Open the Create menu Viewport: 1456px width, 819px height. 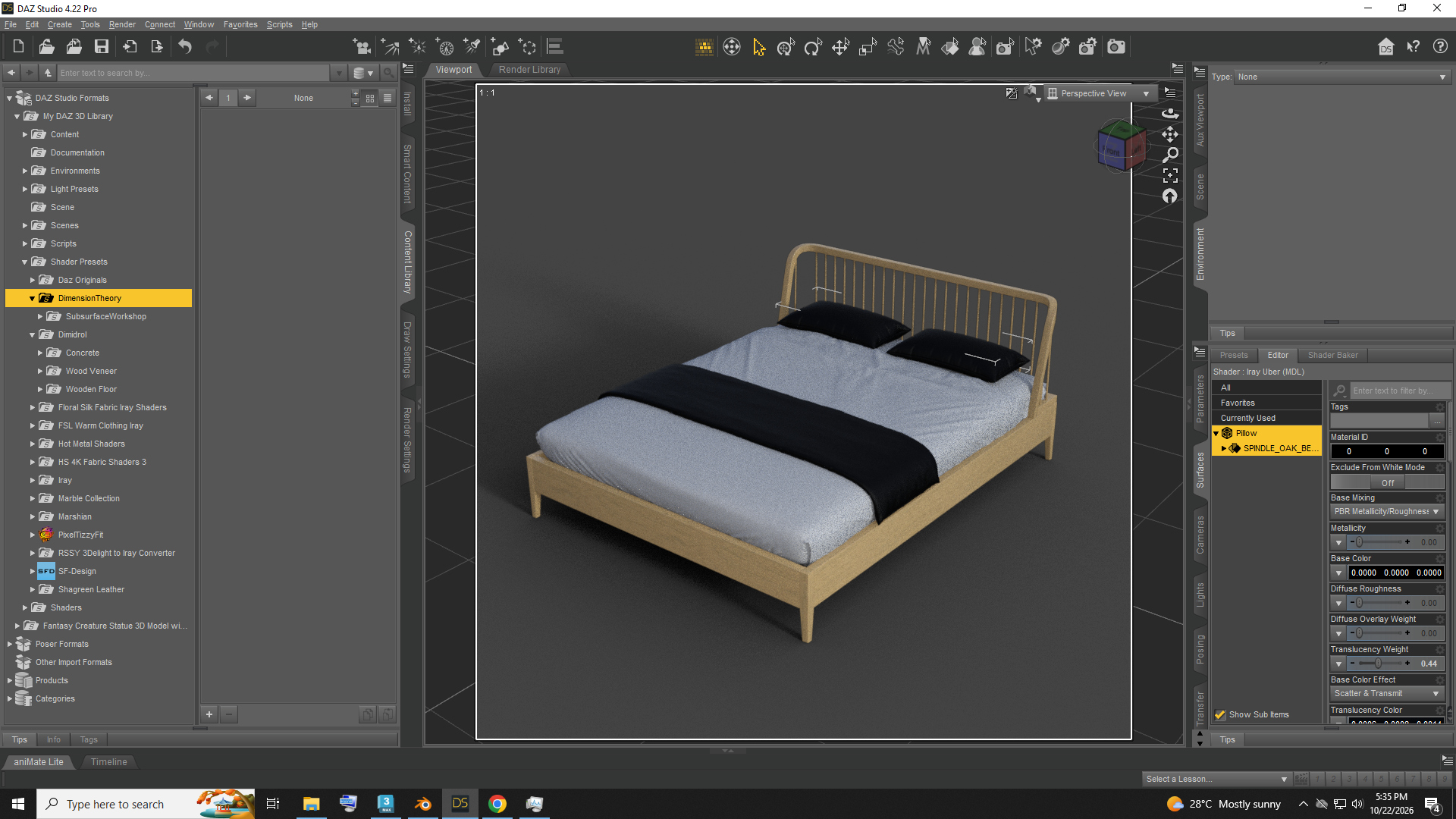point(60,24)
